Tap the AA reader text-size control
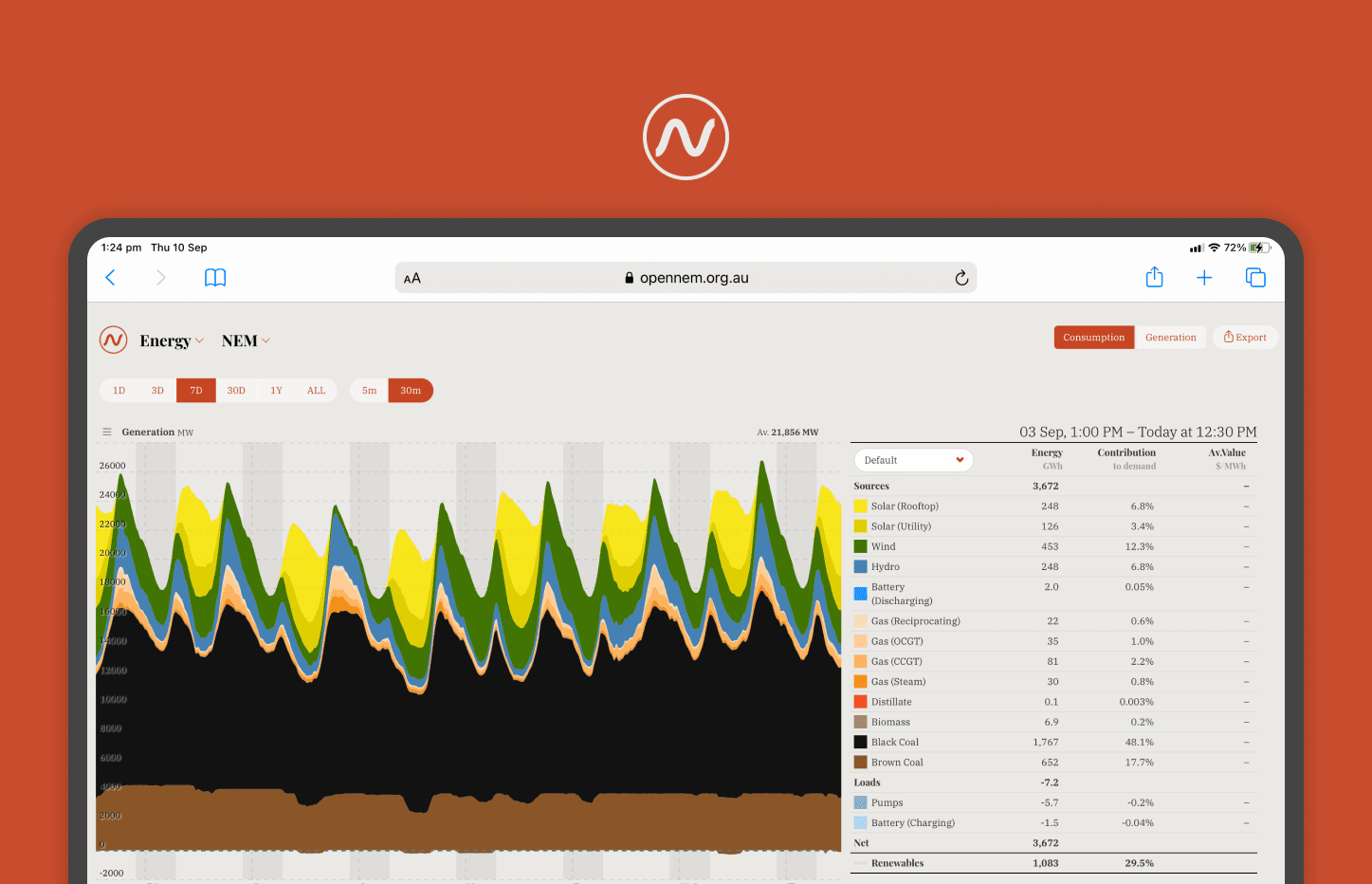Screen dimensions: 1372x884 412,278
